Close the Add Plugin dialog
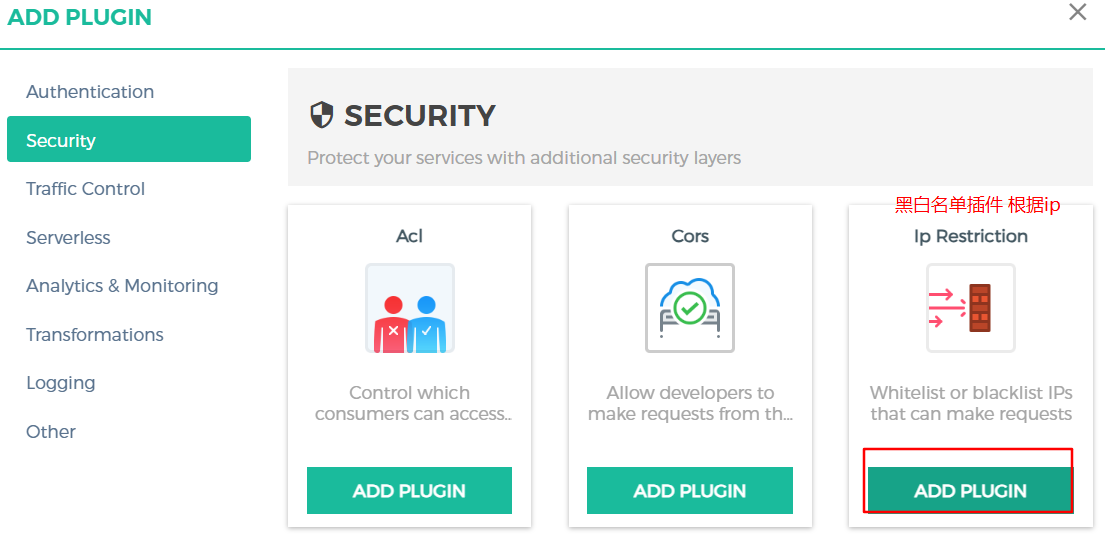 [1077, 13]
